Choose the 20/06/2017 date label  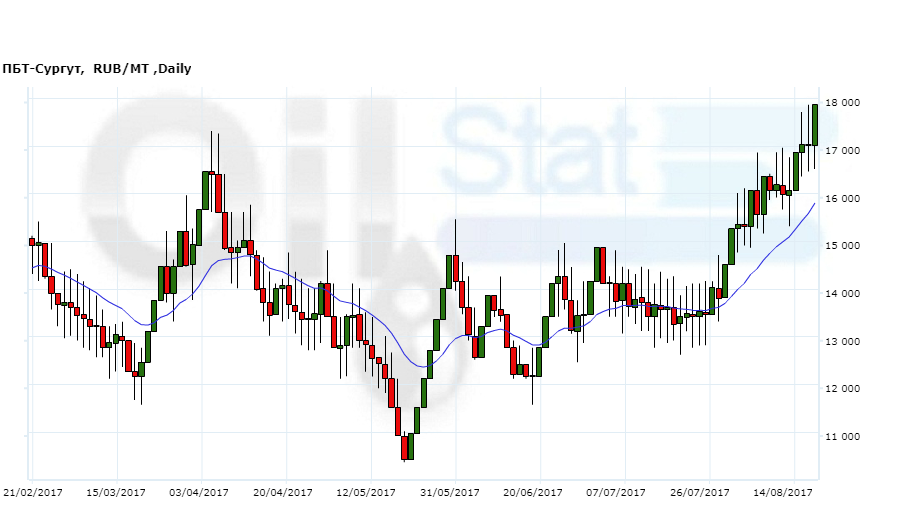(x=533, y=493)
